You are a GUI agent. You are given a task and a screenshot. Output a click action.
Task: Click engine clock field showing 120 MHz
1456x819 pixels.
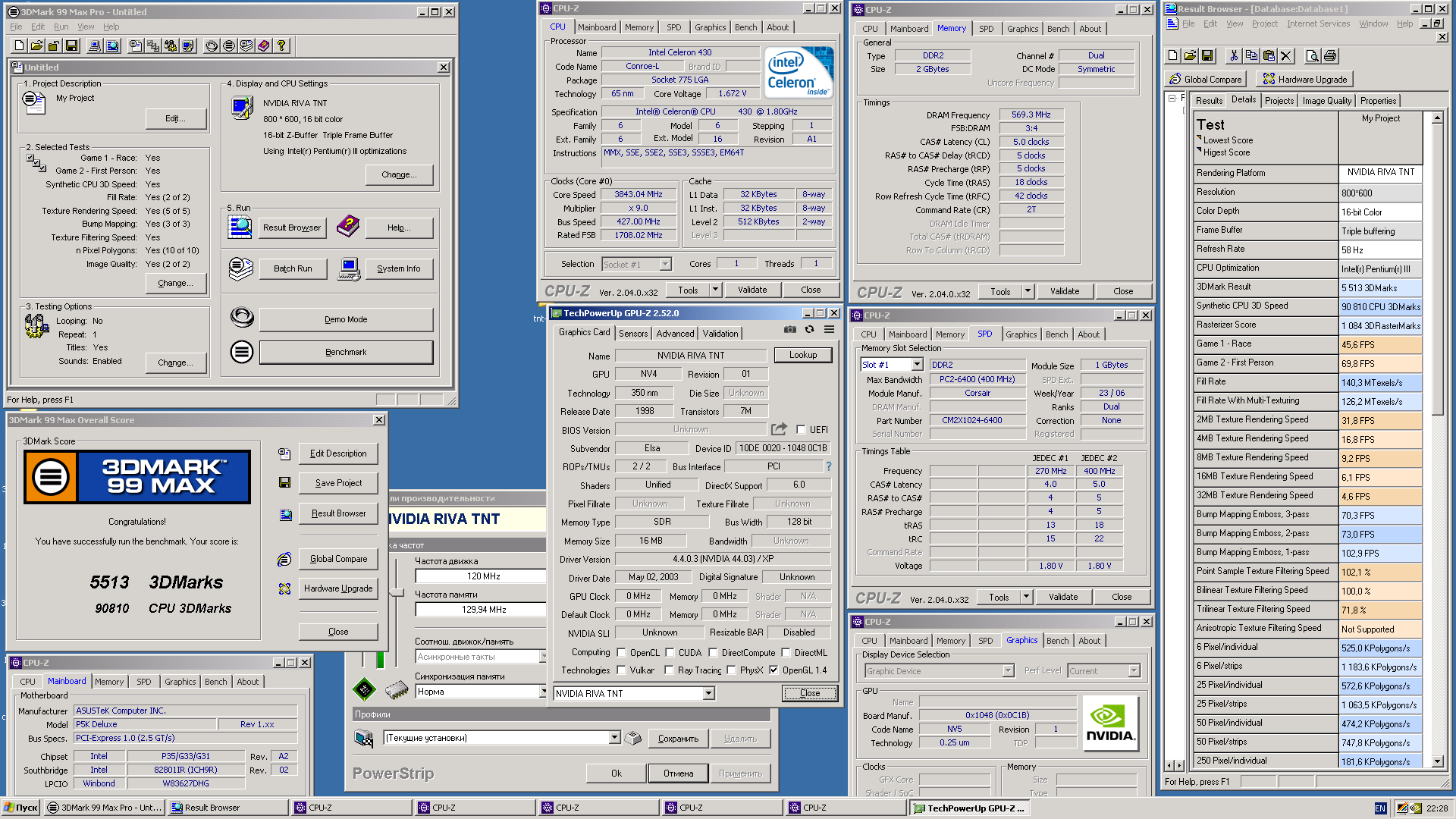(x=481, y=576)
